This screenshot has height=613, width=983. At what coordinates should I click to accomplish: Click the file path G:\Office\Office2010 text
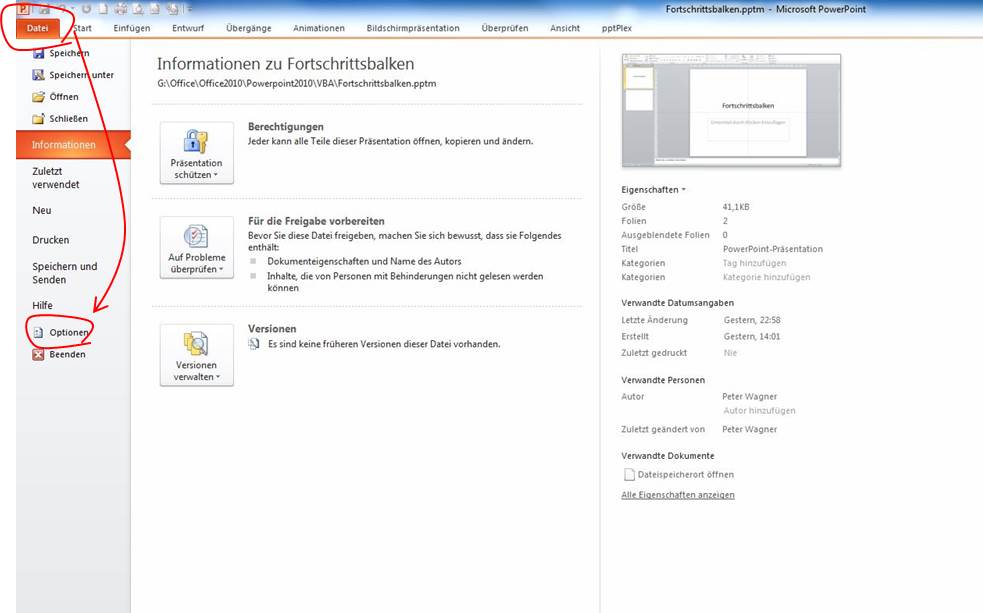(297, 83)
